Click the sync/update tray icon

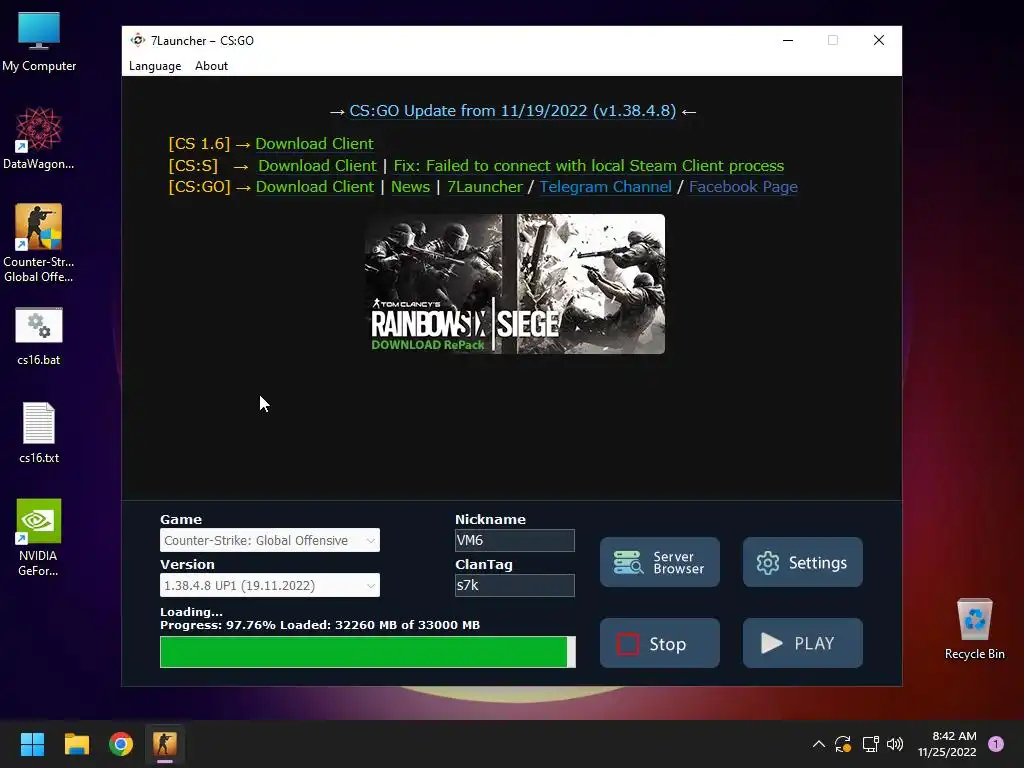coord(843,744)
